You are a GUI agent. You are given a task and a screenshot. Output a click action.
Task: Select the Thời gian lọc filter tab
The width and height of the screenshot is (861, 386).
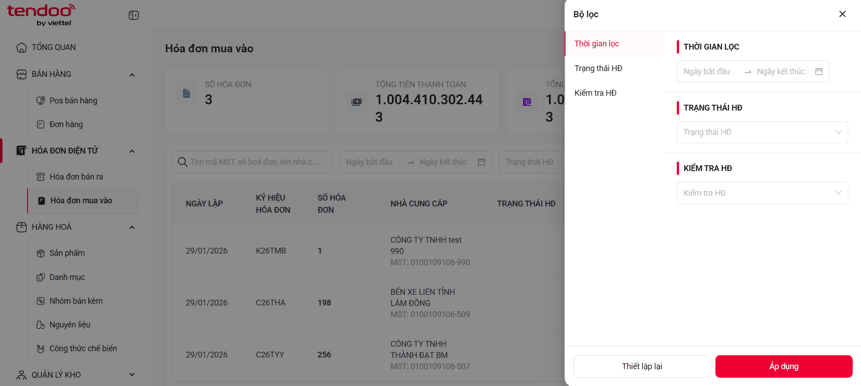click(614, 43)
